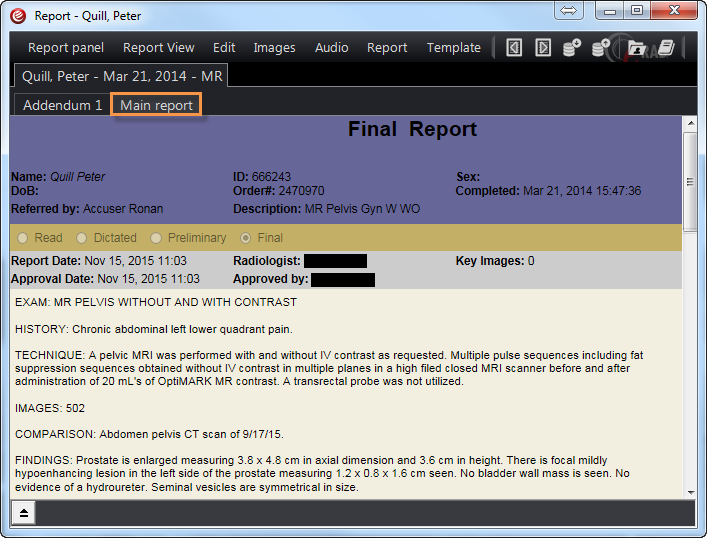This screenshot has width=707, height=538.
Task: Select the Dictated status radio button
Action: (85, 238)
